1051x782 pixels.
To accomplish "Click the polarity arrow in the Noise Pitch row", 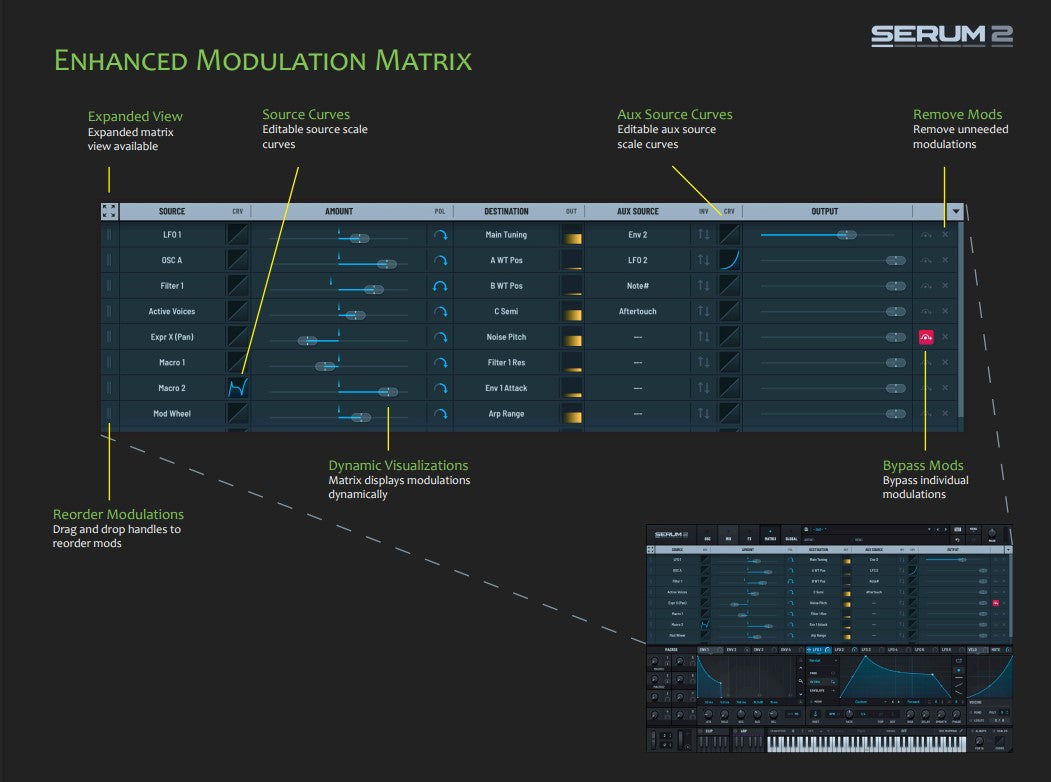I will coord(440,337).
